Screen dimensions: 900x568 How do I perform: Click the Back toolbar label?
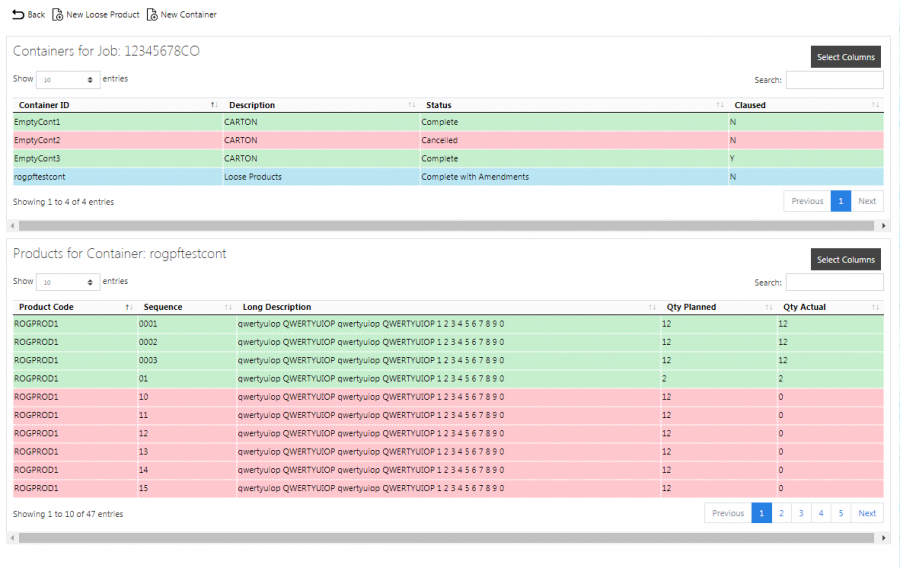tap(36, 14)
